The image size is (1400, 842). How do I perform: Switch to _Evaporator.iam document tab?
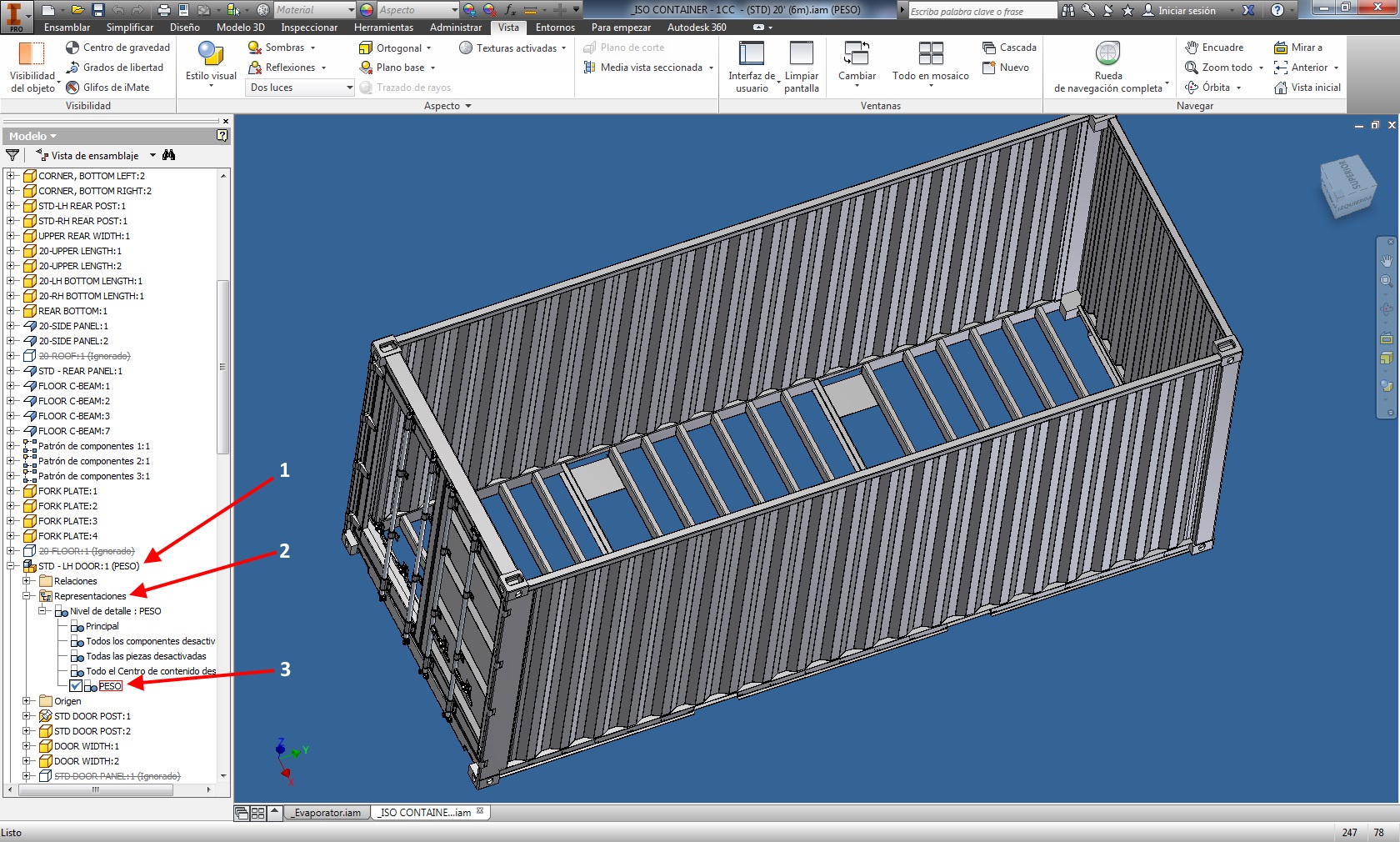[327, 813]
